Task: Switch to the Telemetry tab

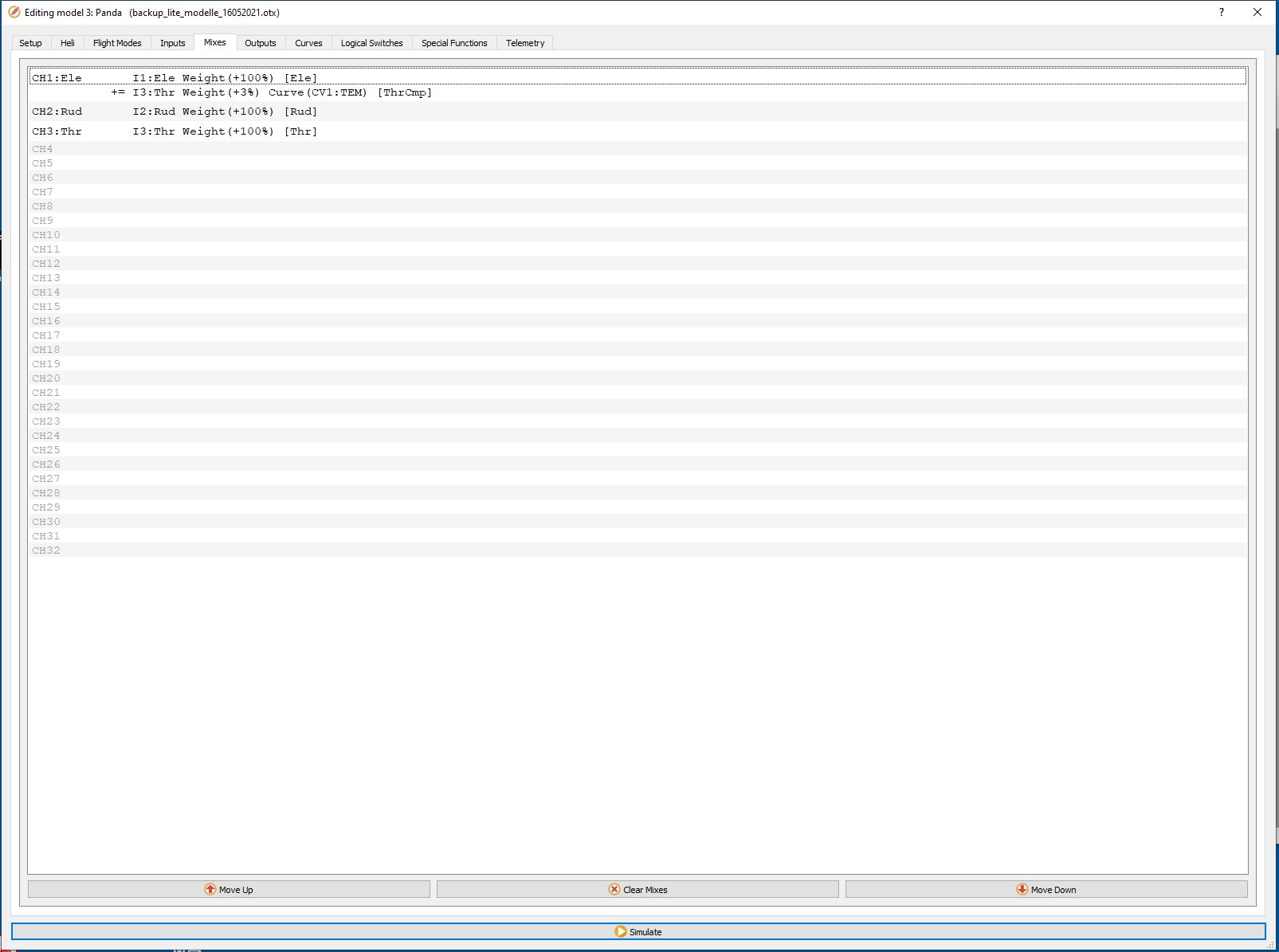Action: coord(525,43)
